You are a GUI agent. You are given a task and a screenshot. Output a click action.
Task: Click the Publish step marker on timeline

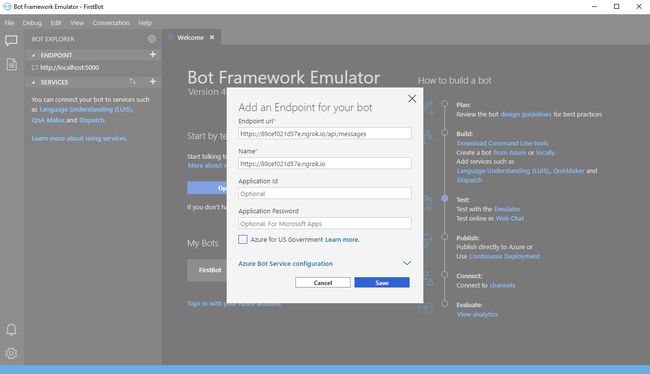(x=444, y=236)
